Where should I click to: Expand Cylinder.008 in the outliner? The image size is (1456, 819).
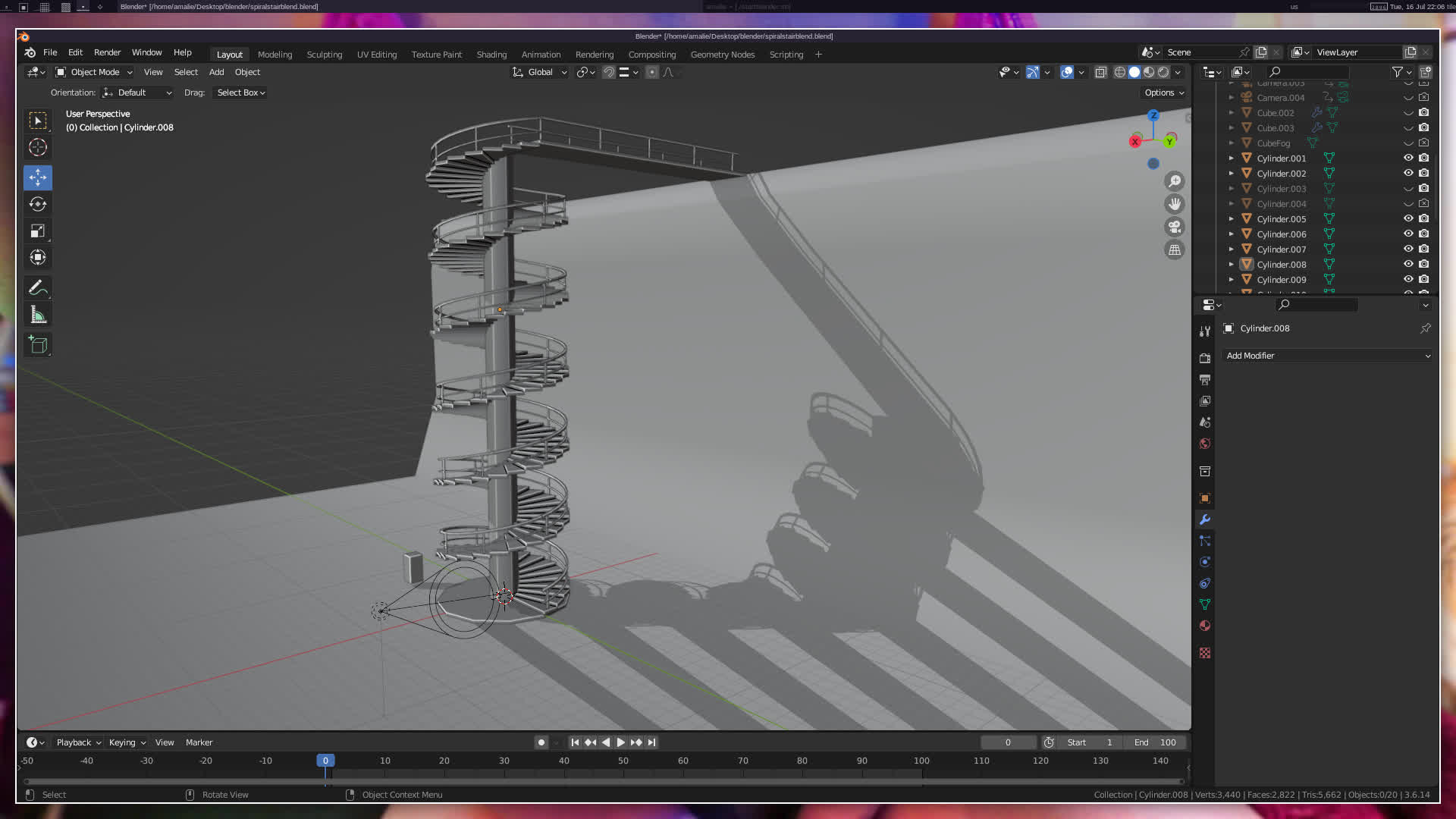pos(1232,265)
